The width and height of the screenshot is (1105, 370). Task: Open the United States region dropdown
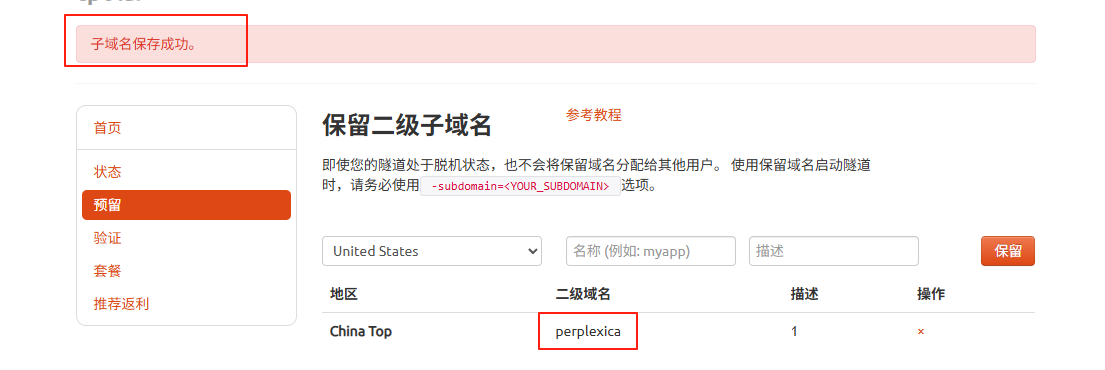tap(432, 251)
